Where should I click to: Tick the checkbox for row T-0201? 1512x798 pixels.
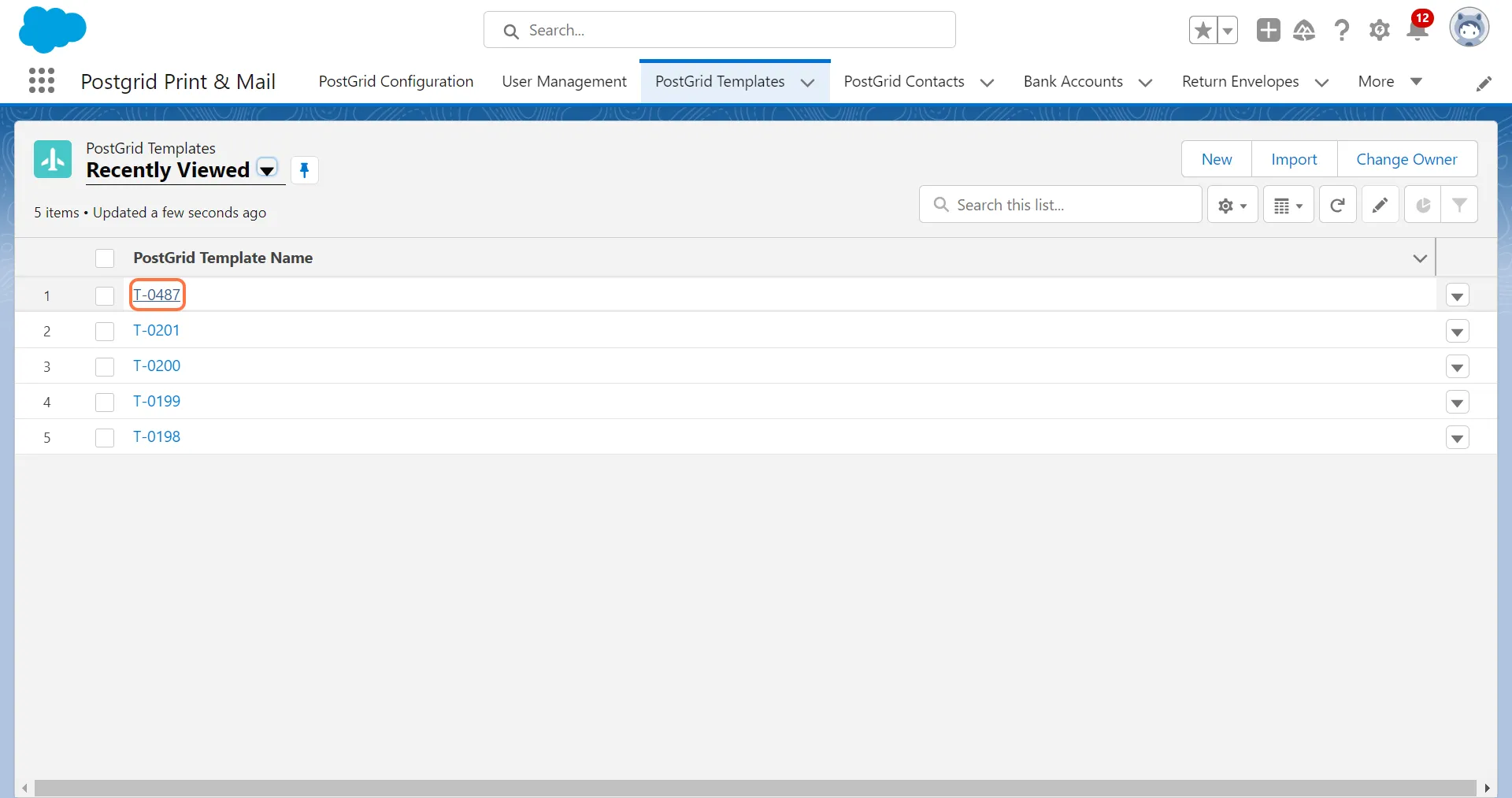105,332
